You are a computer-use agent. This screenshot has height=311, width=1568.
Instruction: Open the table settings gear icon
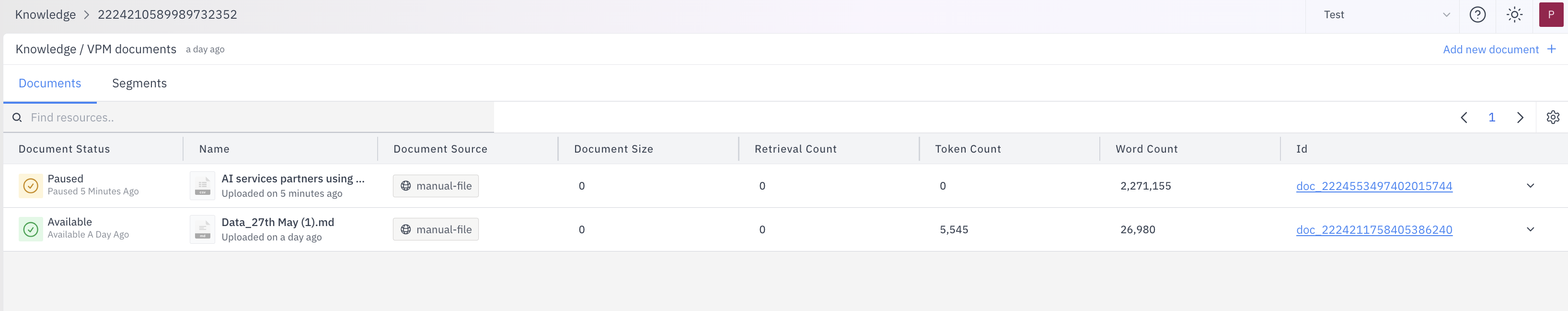[x=1553, y=117]
